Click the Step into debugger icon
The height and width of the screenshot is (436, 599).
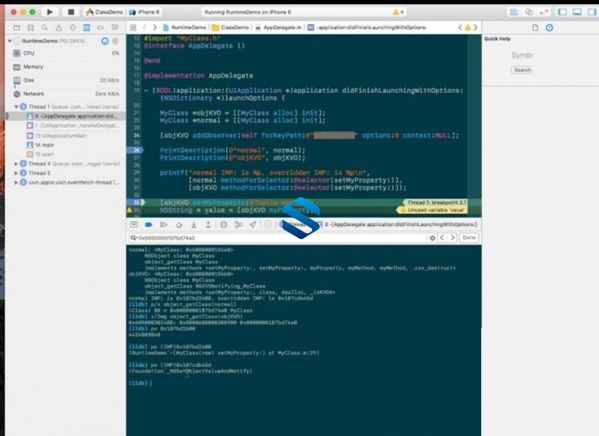(x=194, y=225)
